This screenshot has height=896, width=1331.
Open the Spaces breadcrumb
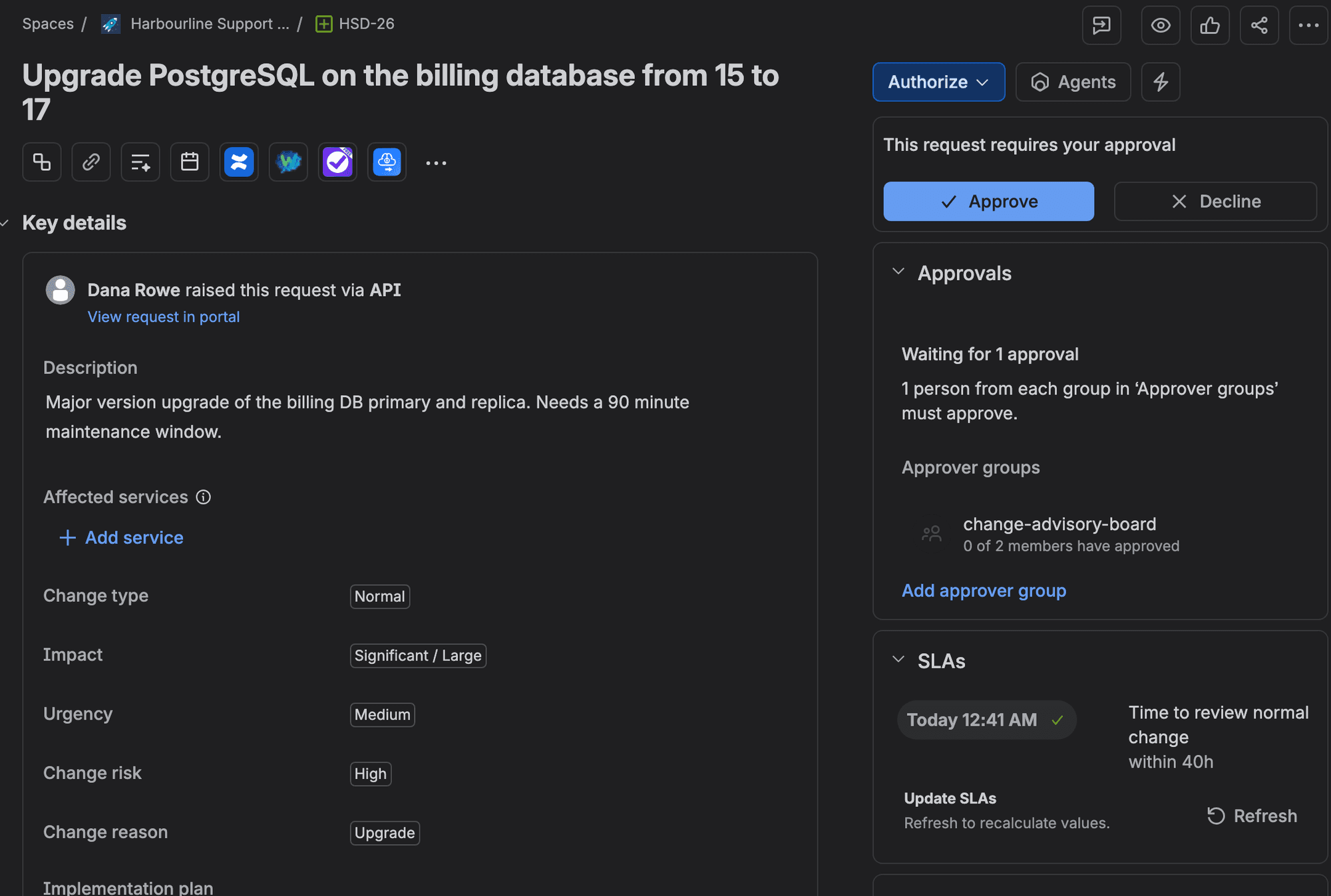click(x=48, y=24)
